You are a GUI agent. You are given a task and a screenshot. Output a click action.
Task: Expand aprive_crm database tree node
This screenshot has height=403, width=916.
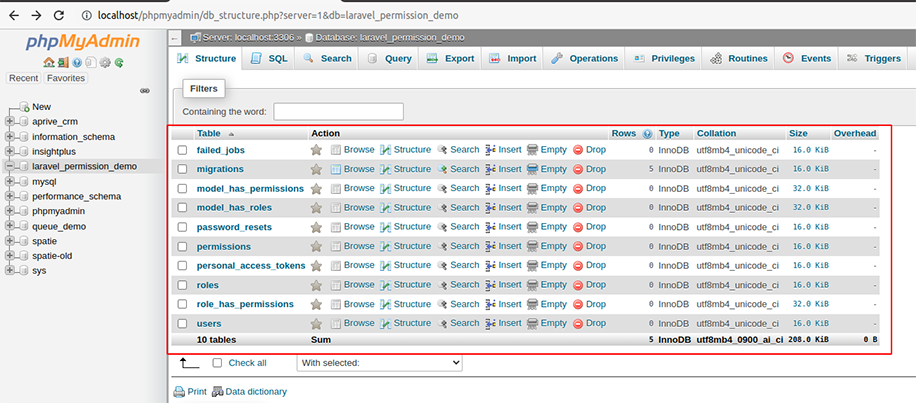(x=9, y=121)
